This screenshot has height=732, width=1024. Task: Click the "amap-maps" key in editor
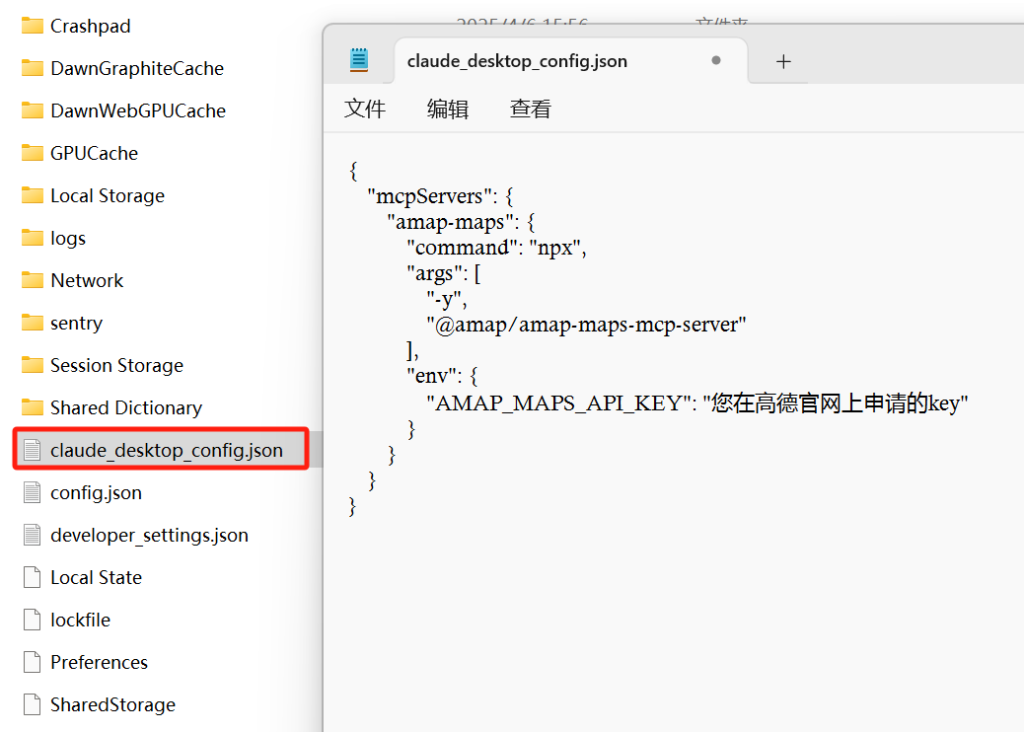449,222
